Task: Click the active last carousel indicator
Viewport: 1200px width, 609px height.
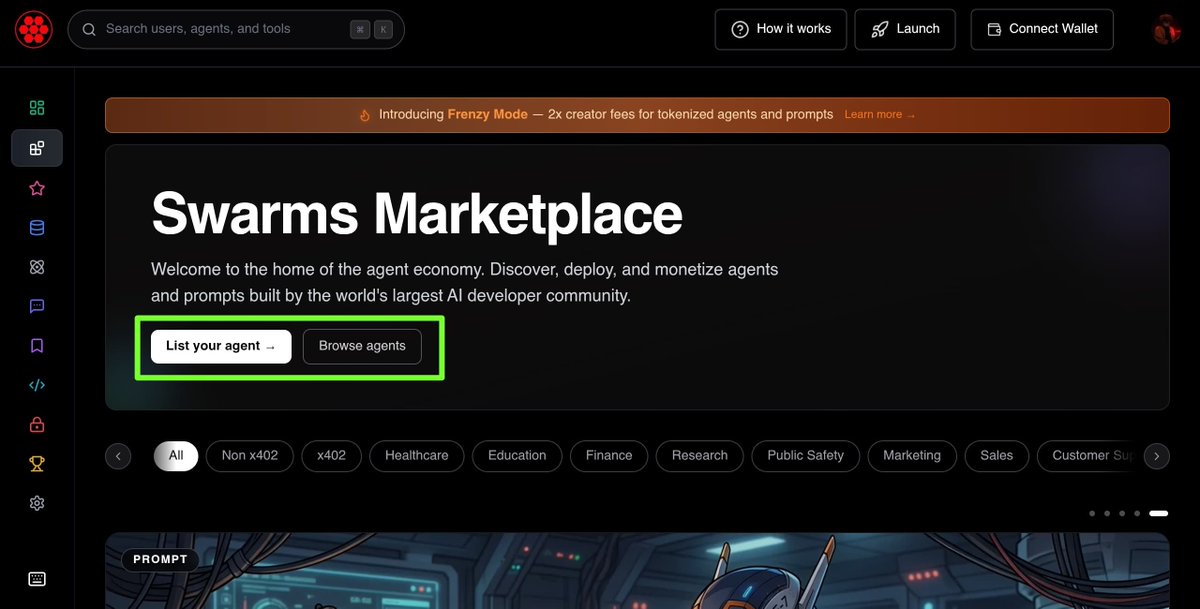Action: [x=1158, y=513]
